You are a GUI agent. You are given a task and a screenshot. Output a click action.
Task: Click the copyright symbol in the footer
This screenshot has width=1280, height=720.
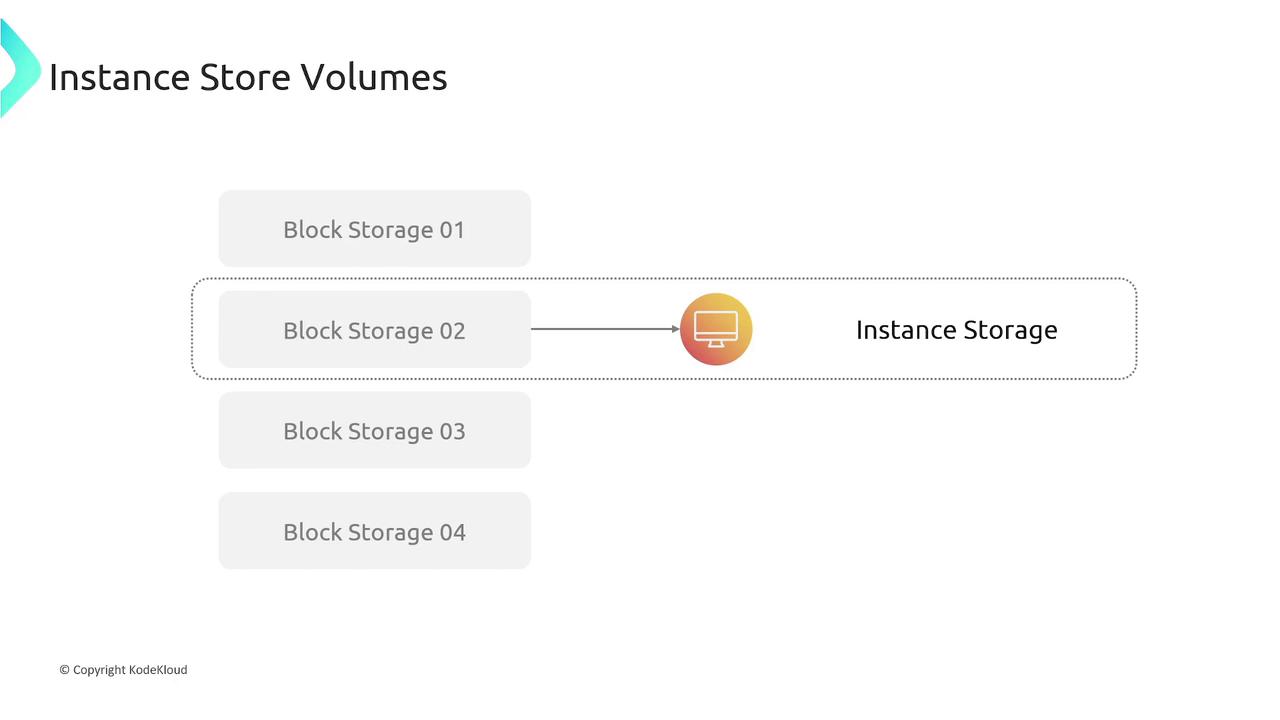tap(64, 670)
